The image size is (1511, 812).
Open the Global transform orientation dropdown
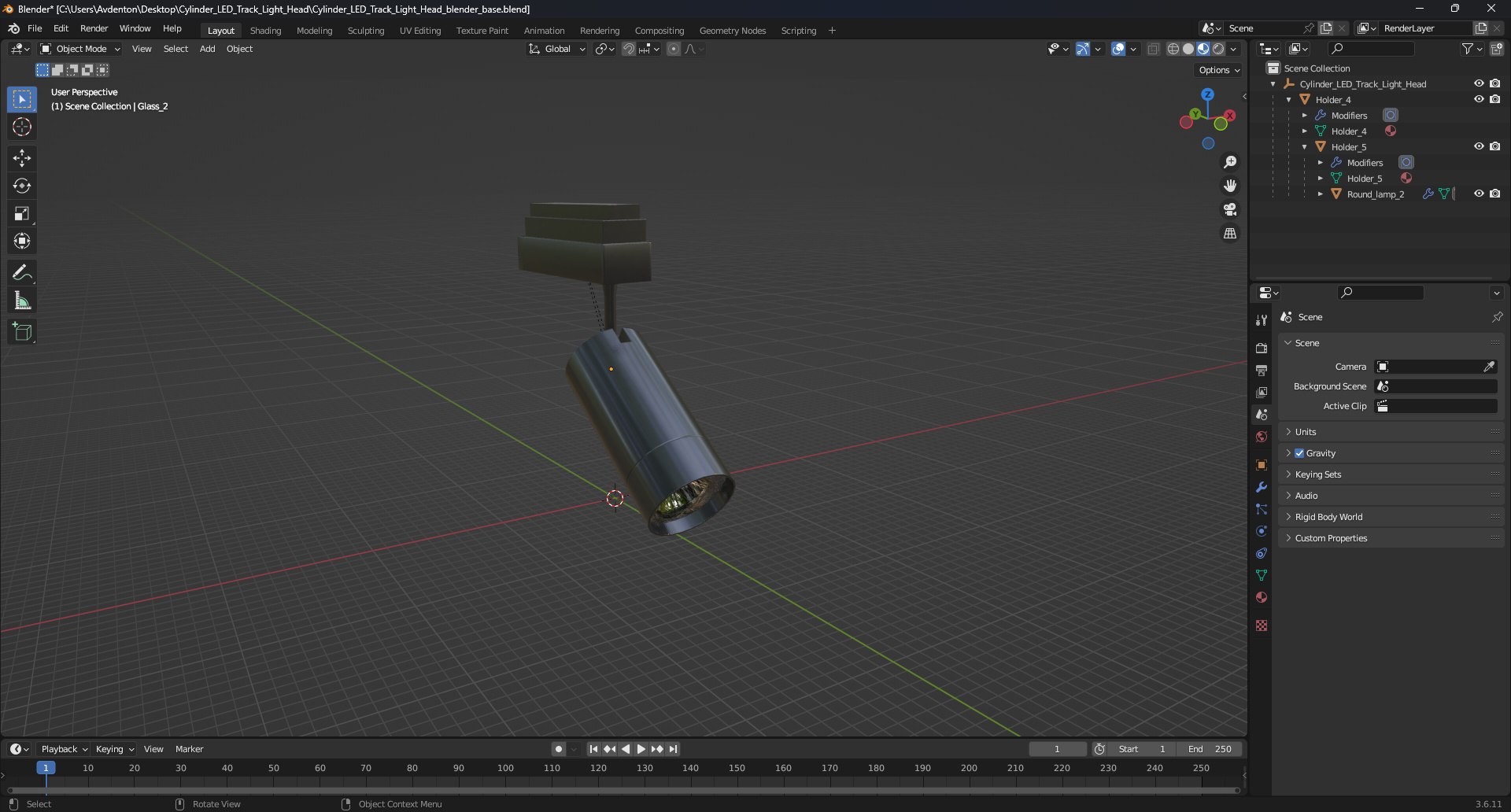(557, 49)
